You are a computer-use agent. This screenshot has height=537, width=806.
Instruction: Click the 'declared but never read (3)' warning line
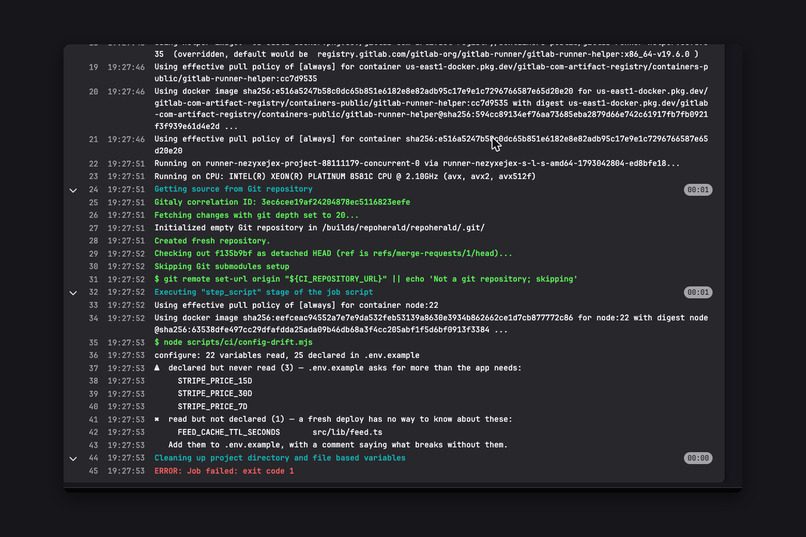(x=338, y=368)
